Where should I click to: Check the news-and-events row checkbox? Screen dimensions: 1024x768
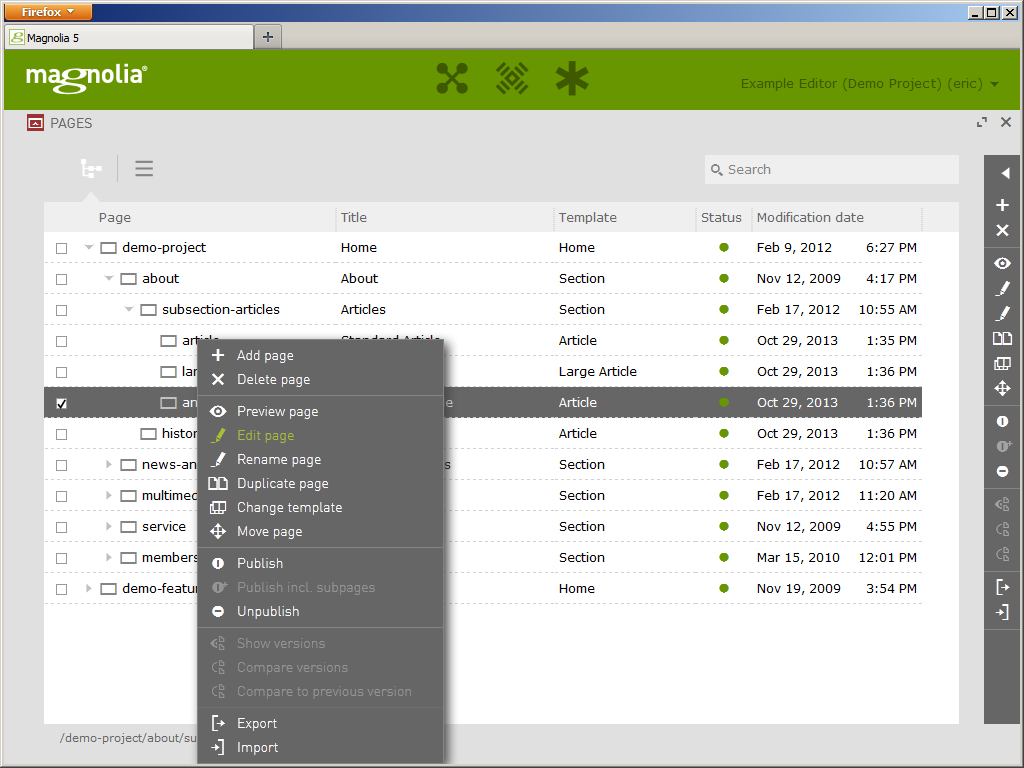click(x=61, y=465)
